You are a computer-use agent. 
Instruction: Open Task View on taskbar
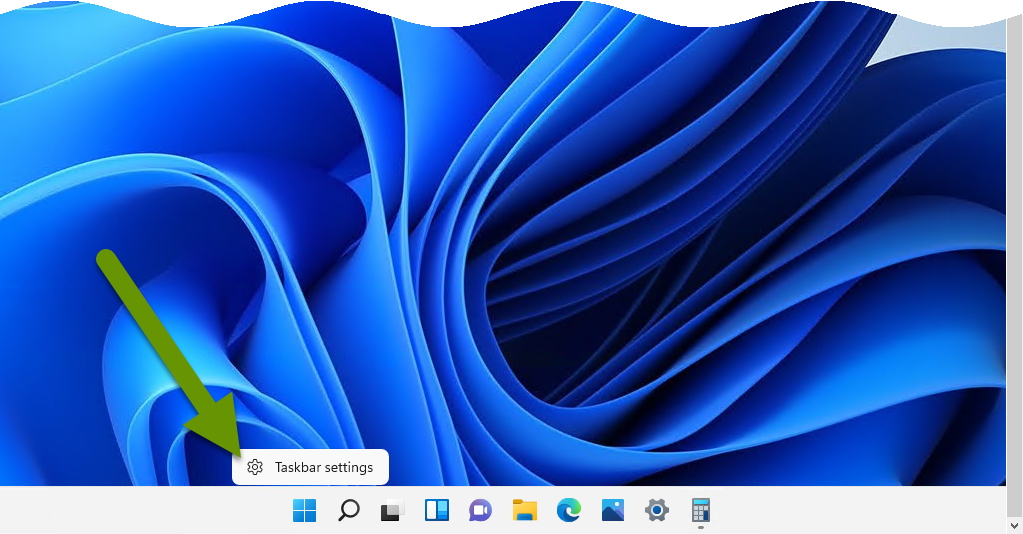392,510
